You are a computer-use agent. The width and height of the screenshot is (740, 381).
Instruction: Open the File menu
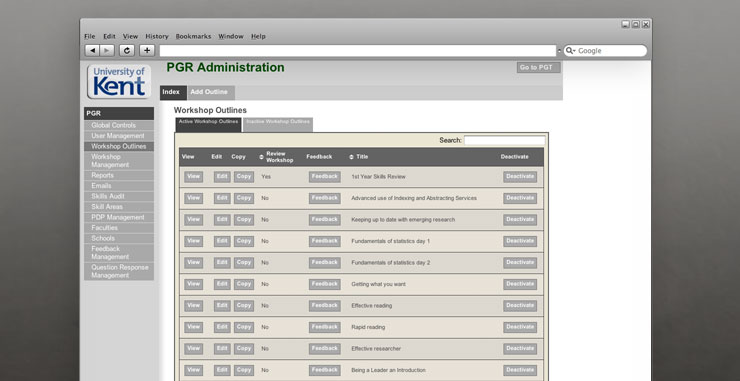pyautogui.click(x=90, y=36)
